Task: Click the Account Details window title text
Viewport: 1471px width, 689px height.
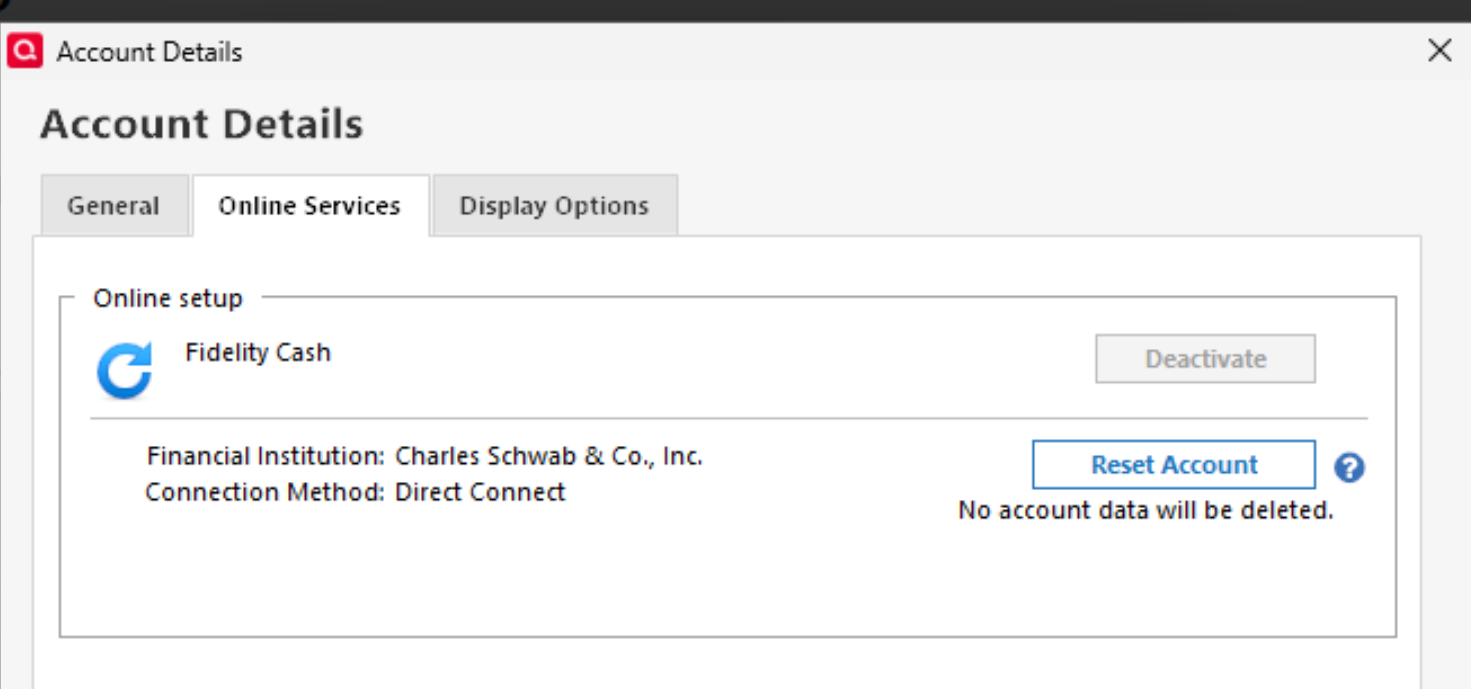Action: click(150, 52)
